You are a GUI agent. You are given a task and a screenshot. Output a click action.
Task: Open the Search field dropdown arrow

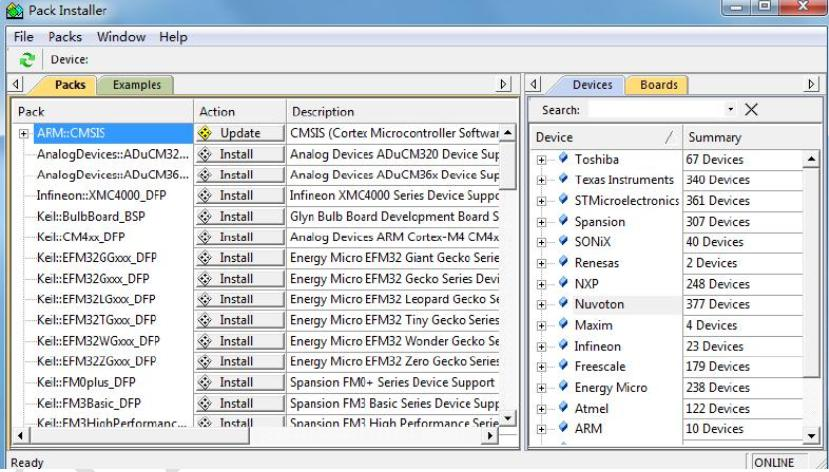pos(730,109)
